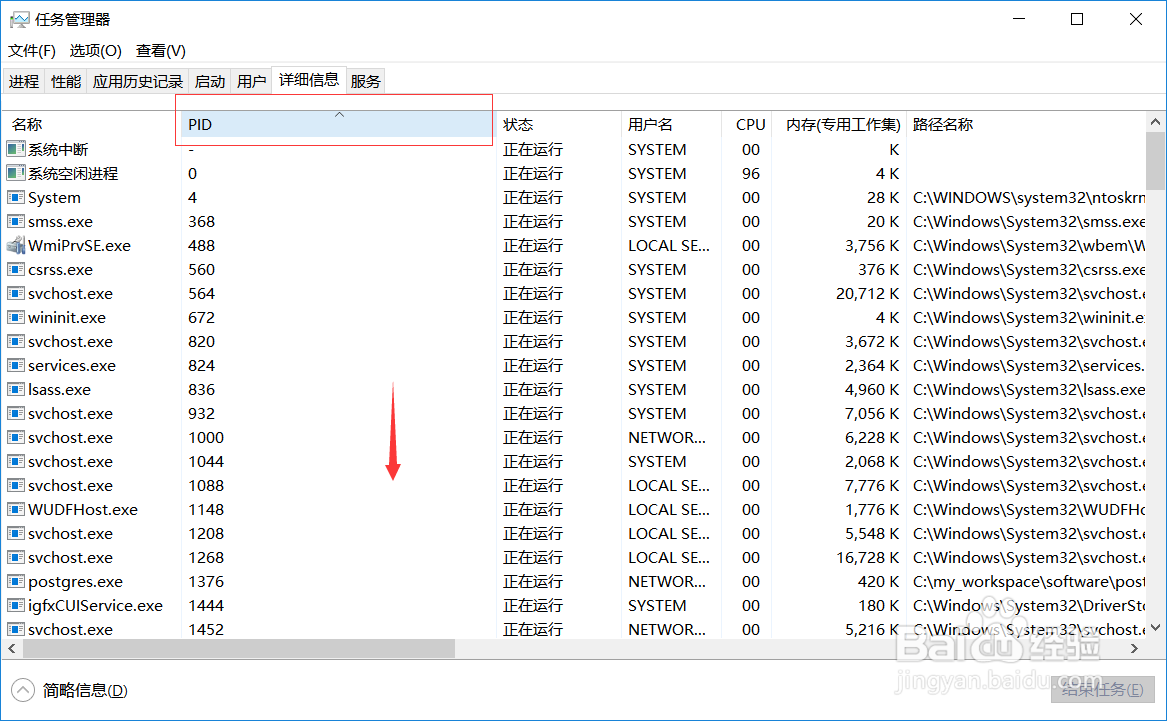Open the 查看 menu
The image size is (1167, 721).
[160, 50]
